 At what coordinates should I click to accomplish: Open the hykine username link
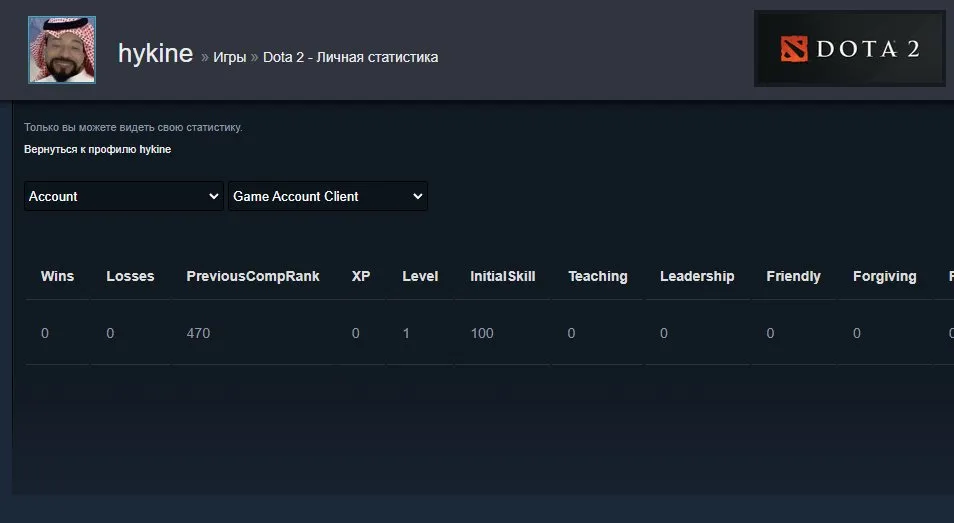click(155, 54)
